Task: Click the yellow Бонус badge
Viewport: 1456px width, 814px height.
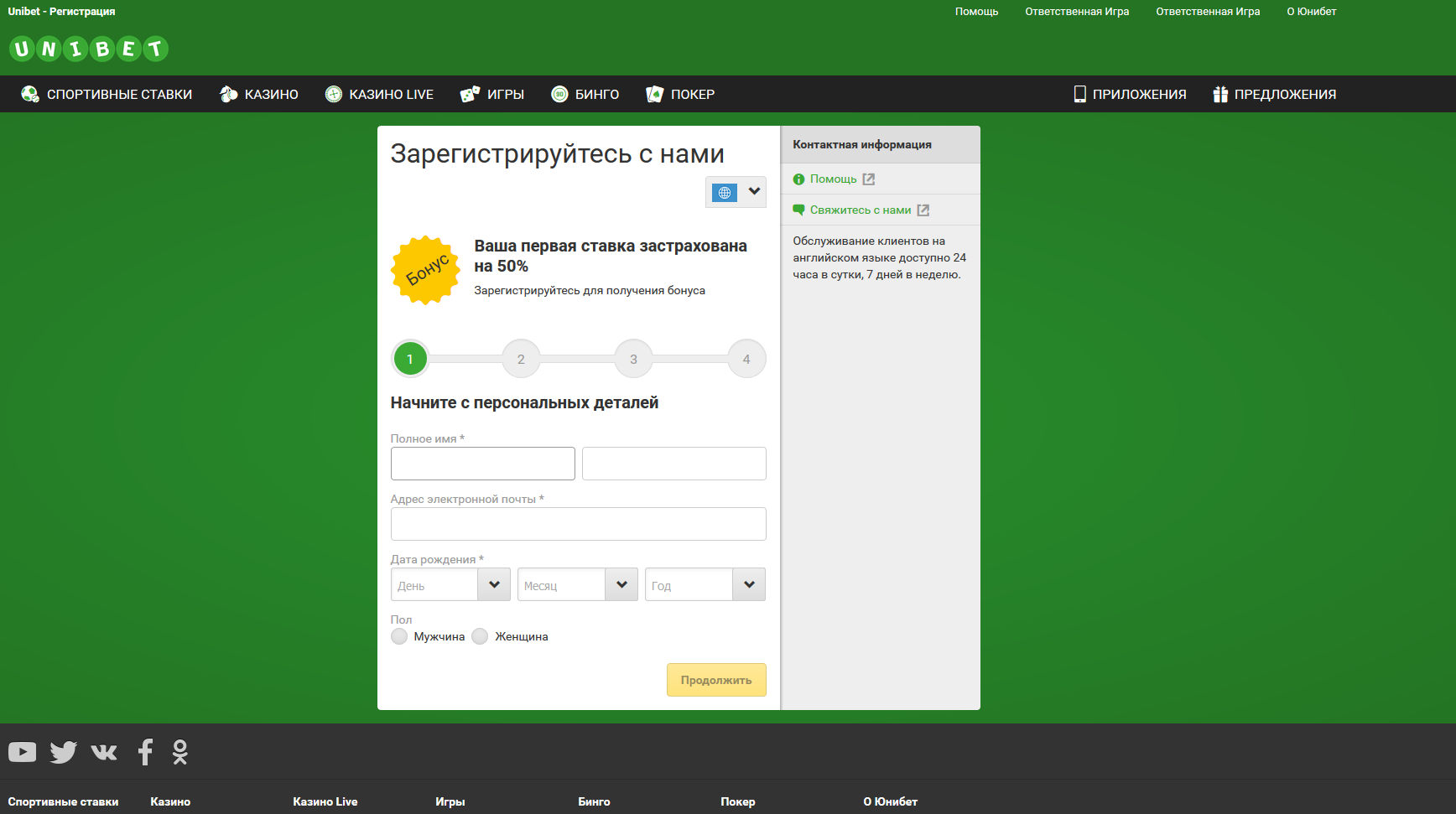Action: pyautogui.click(x=426, y=270)
